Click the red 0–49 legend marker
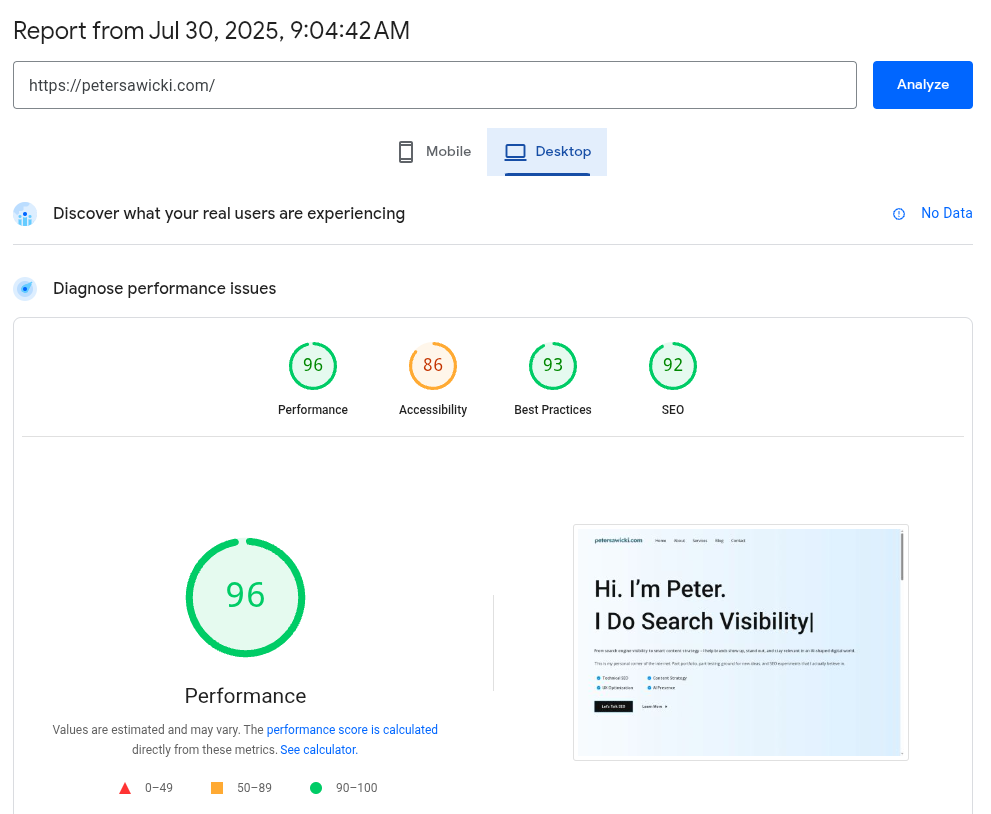This screenshot has width=991, height=814. 125,787
